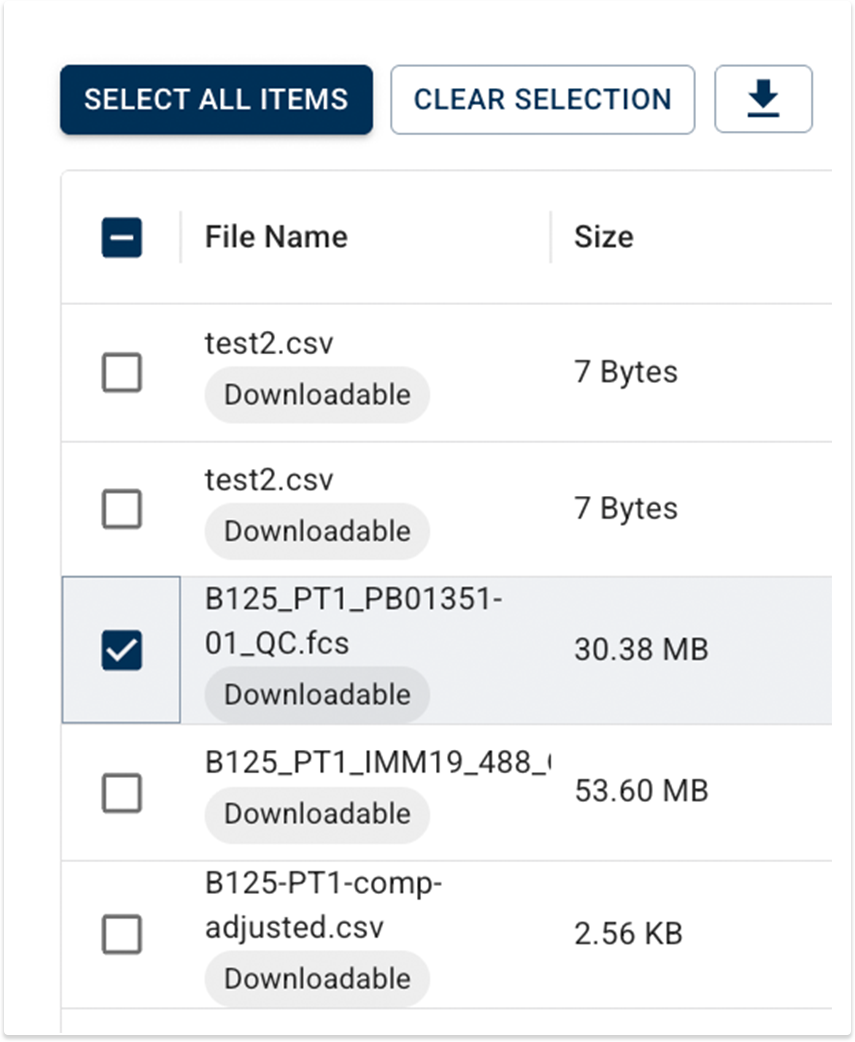Click the column divider between File Name and Size

click(551, 237)
